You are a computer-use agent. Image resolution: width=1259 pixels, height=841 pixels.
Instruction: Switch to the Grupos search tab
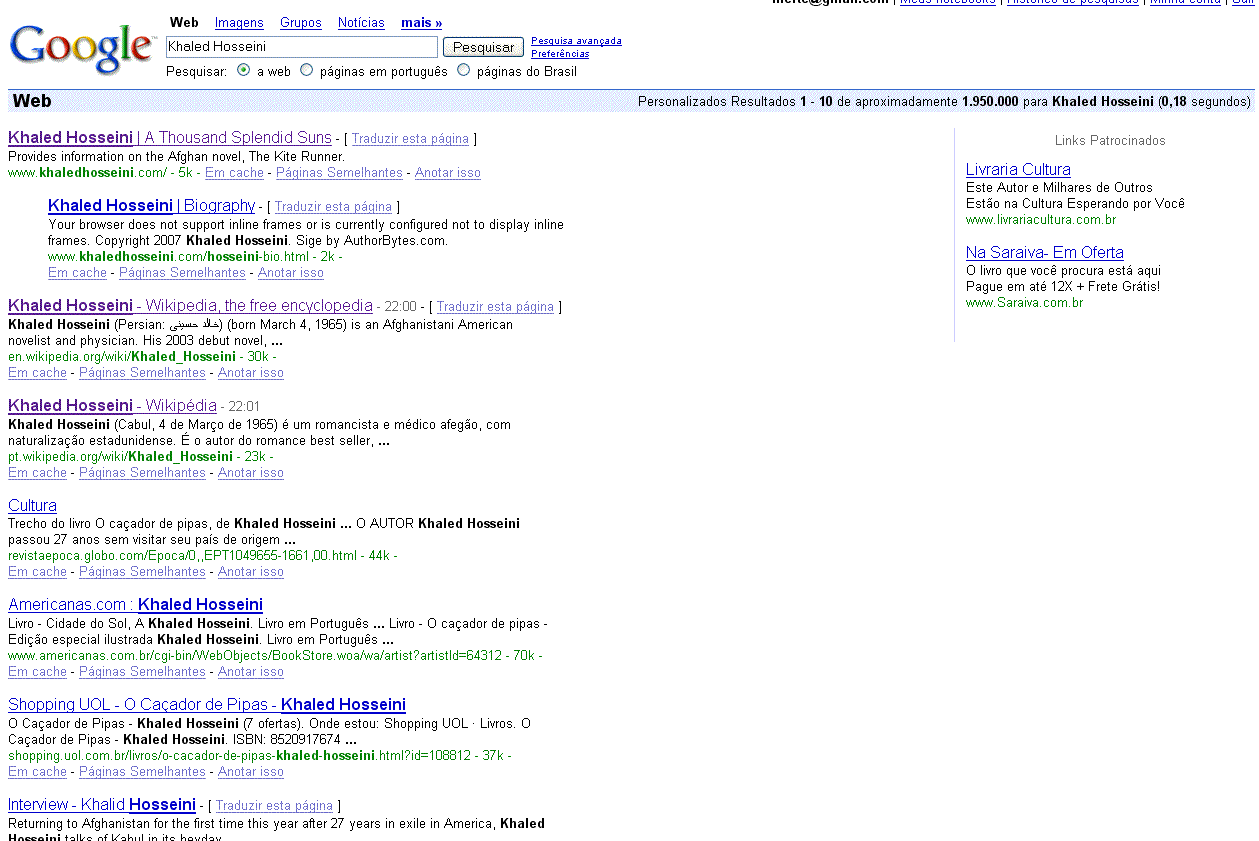pos(301,23)
